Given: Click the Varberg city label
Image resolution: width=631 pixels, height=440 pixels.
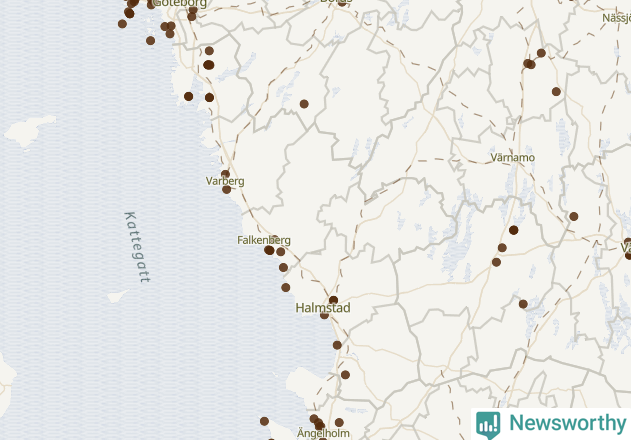Looking at the screenshot, I should 225,181.
